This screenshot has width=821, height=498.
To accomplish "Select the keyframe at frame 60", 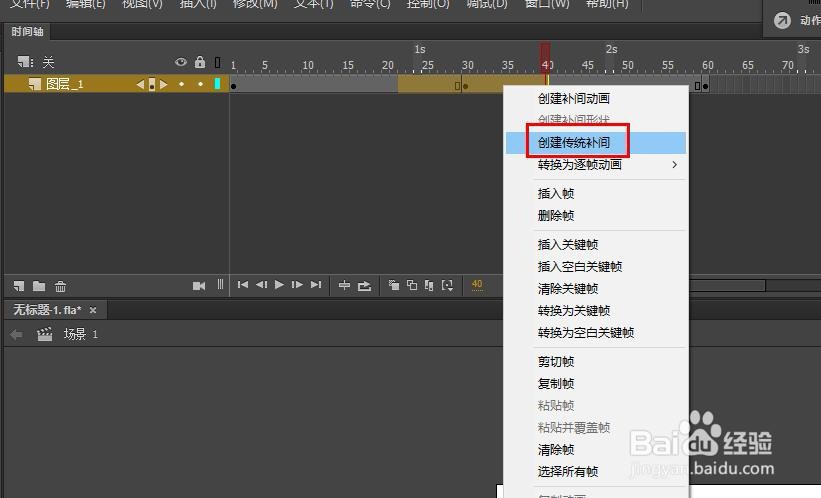I will 706,86.
